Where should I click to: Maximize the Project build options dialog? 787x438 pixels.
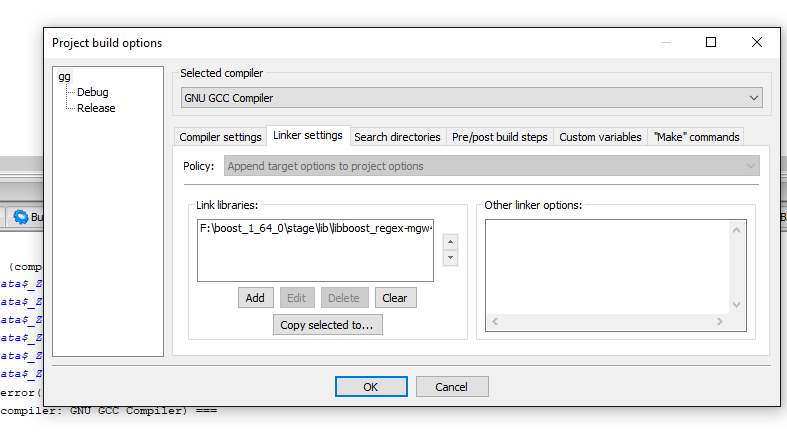coord(711,42)
